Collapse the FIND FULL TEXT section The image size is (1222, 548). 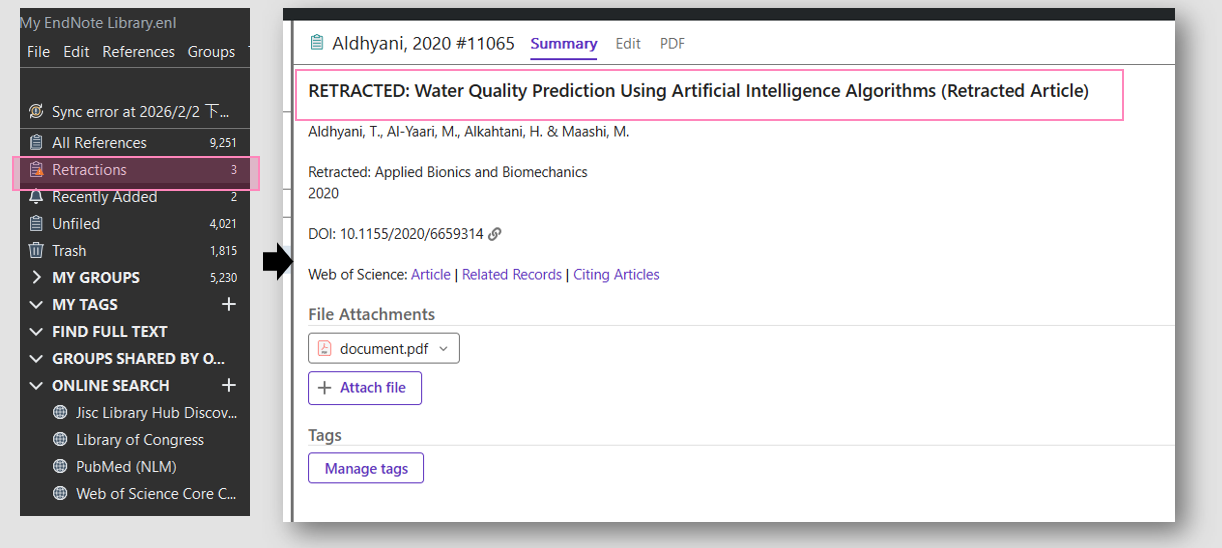click(37, 331)
